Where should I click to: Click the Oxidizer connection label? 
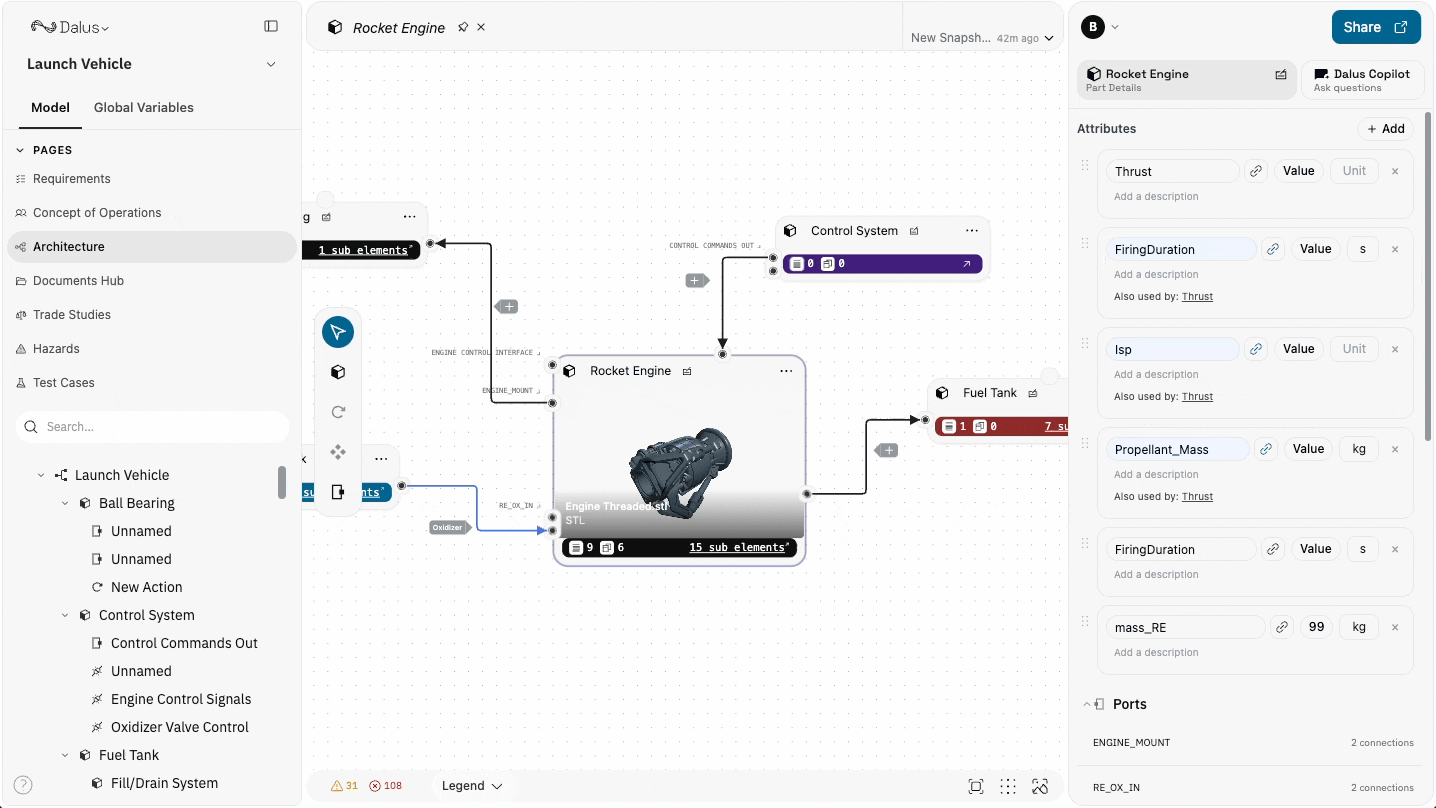coord(449,527)
